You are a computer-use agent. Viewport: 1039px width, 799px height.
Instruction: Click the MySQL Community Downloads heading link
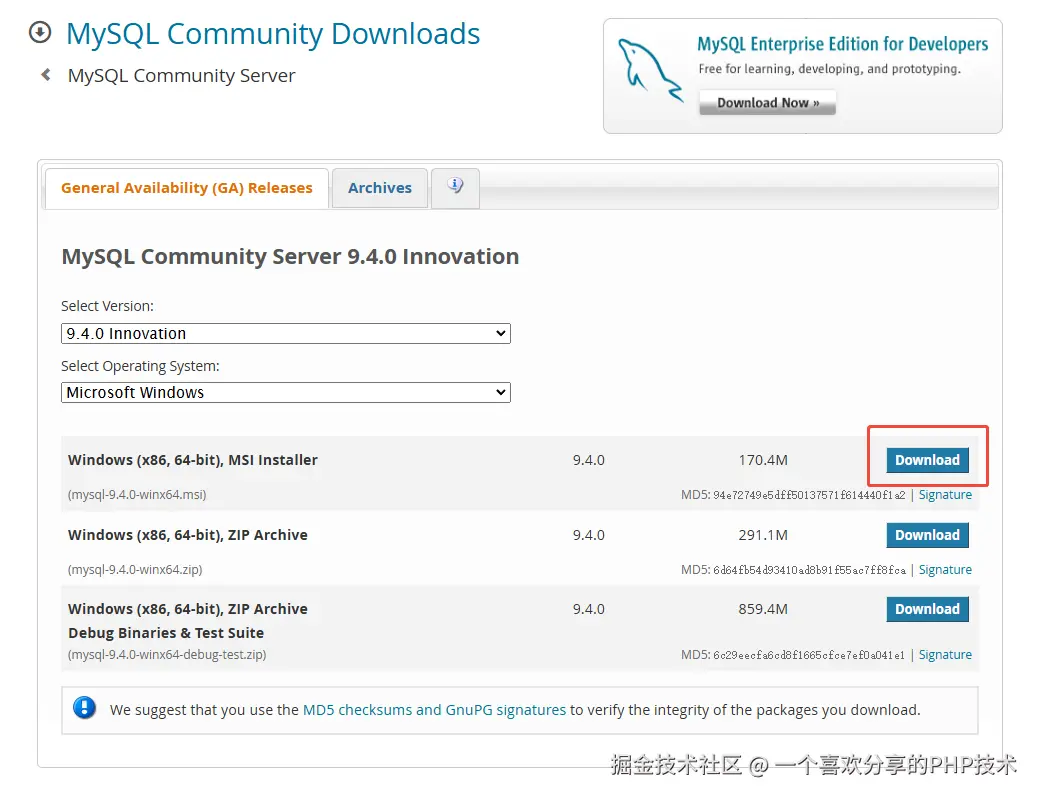(273, 34)
